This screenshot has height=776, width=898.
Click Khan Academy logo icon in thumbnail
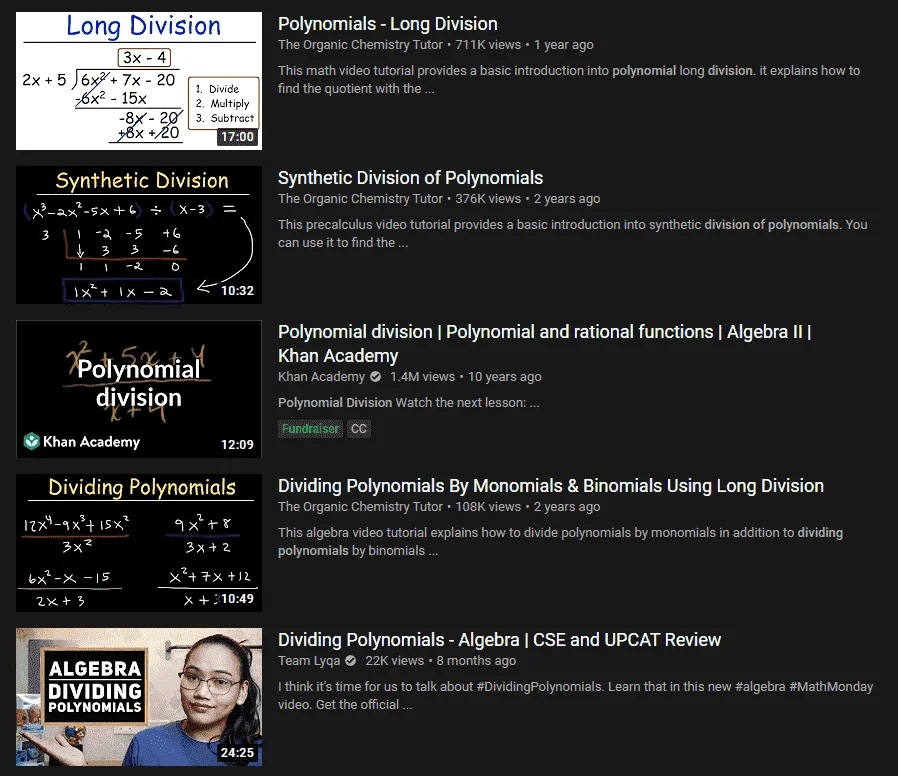31,442
